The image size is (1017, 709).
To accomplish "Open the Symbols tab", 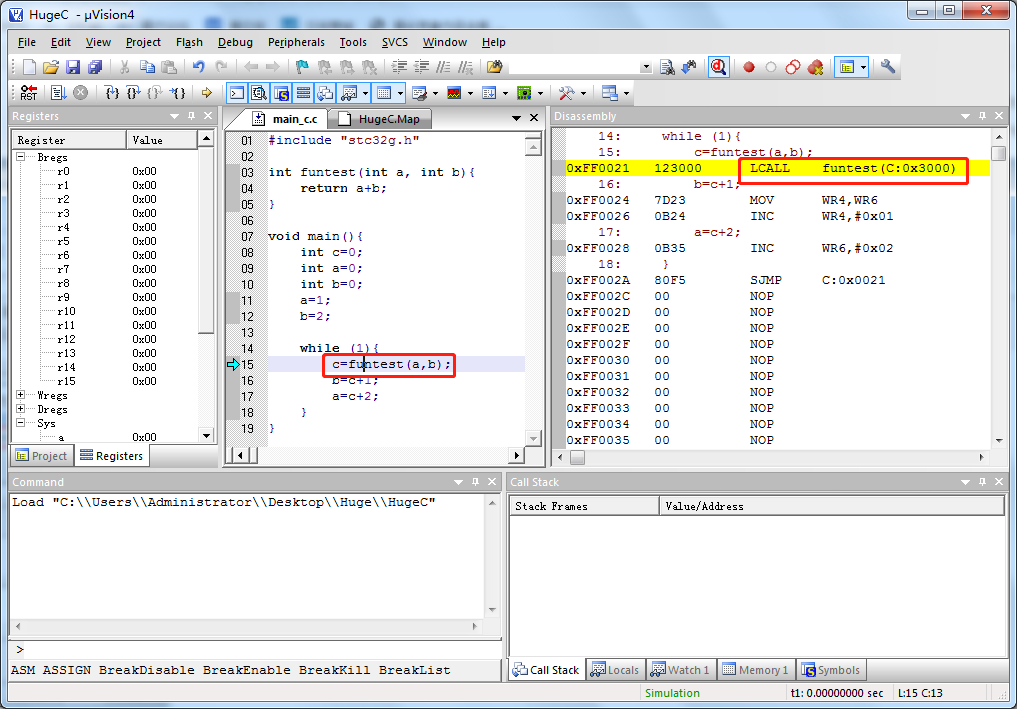I will click(832, 670).
